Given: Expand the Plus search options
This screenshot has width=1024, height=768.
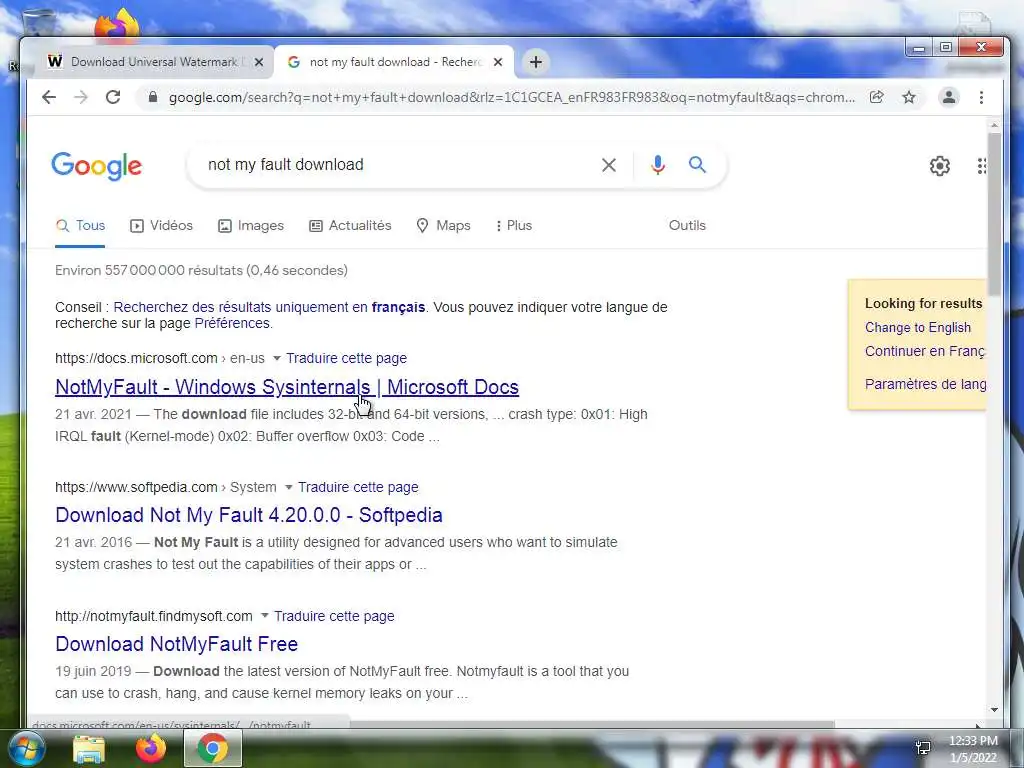Looking at the screenshot, I should click(x=514, y=225).
